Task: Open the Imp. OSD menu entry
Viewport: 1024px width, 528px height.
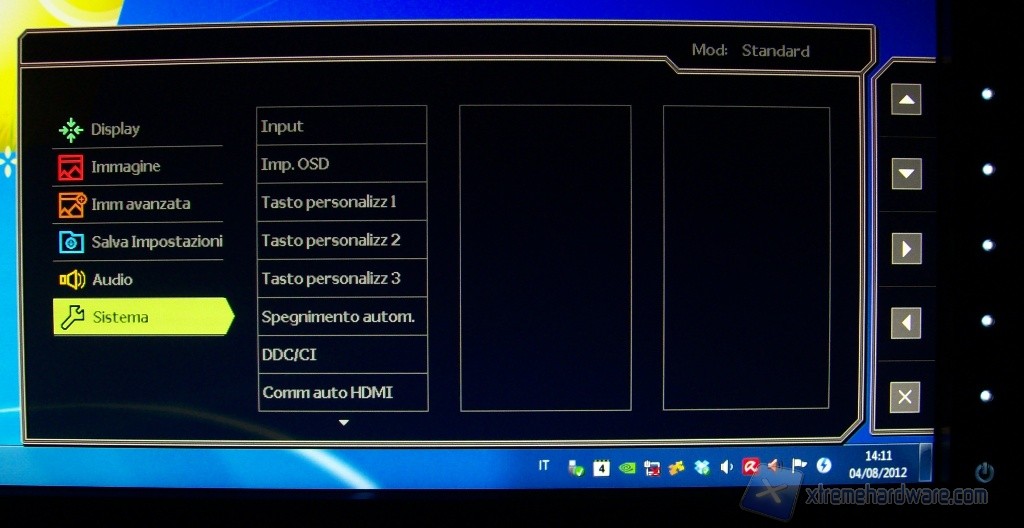Action: pyautogui.click(x=341, y=164)
